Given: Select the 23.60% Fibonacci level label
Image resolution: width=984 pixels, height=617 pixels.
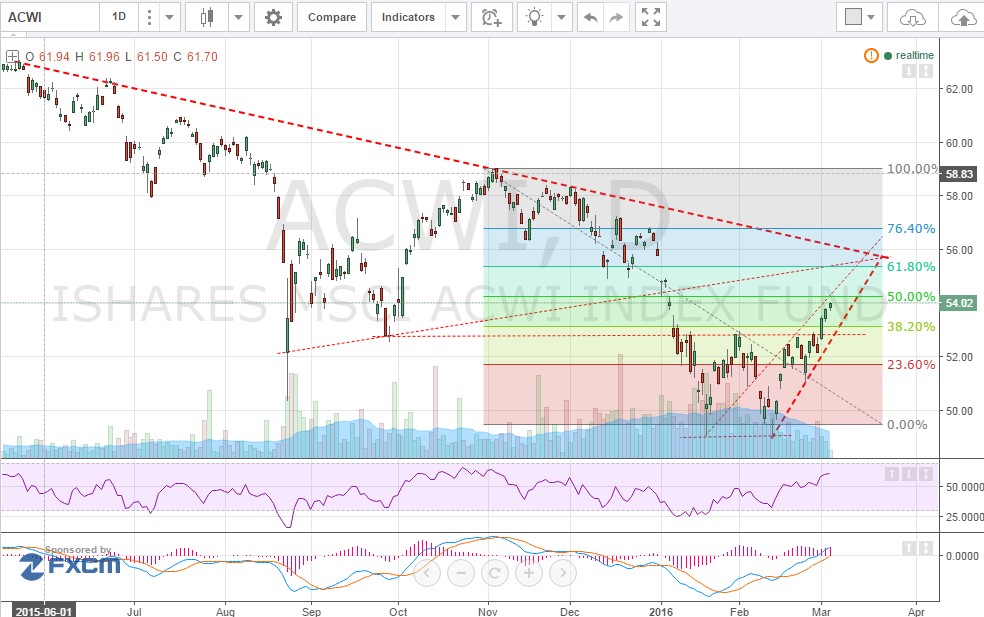Looking at the screenshot, I should click(911, 365).
